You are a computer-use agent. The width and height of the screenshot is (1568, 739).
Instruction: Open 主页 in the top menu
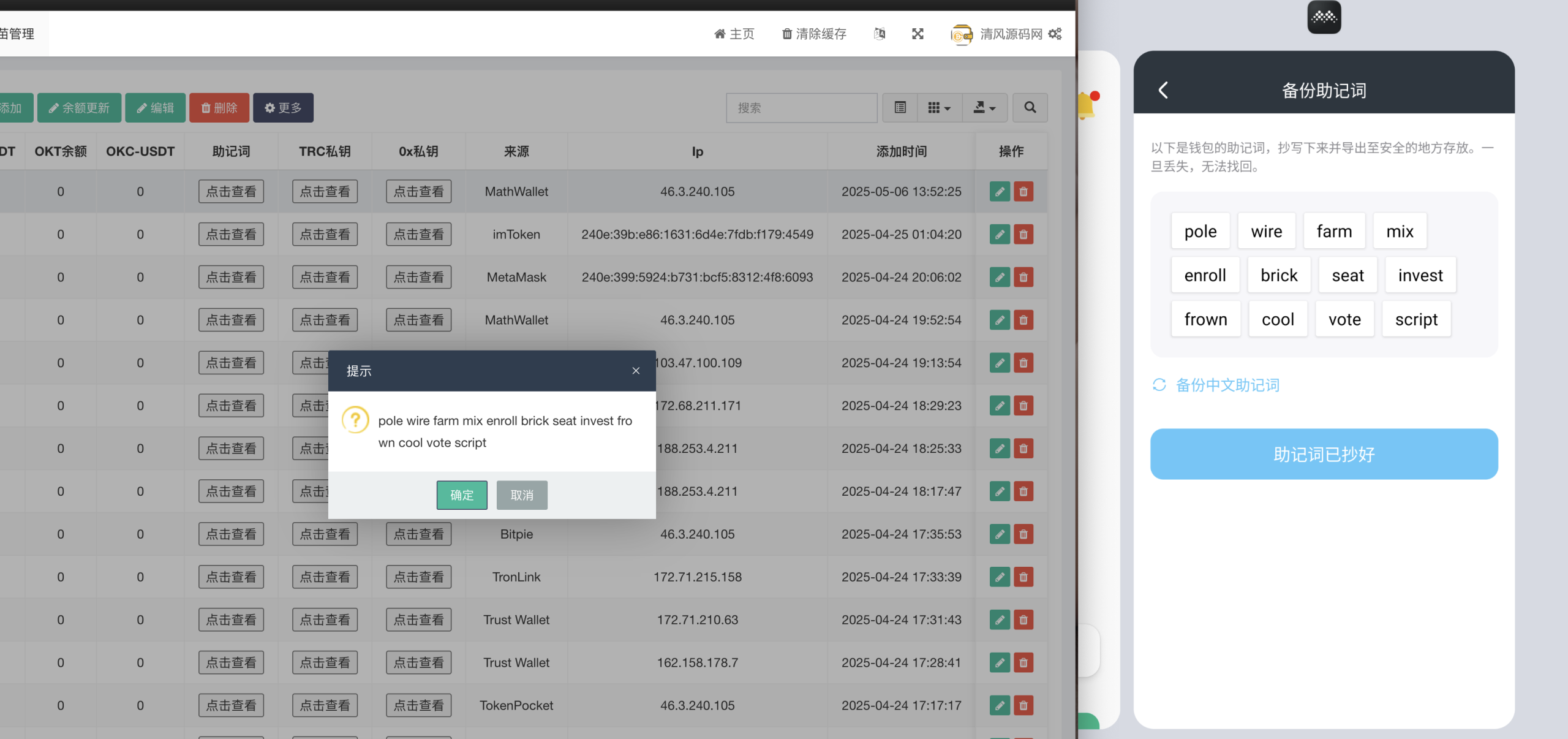pos(734,34)
